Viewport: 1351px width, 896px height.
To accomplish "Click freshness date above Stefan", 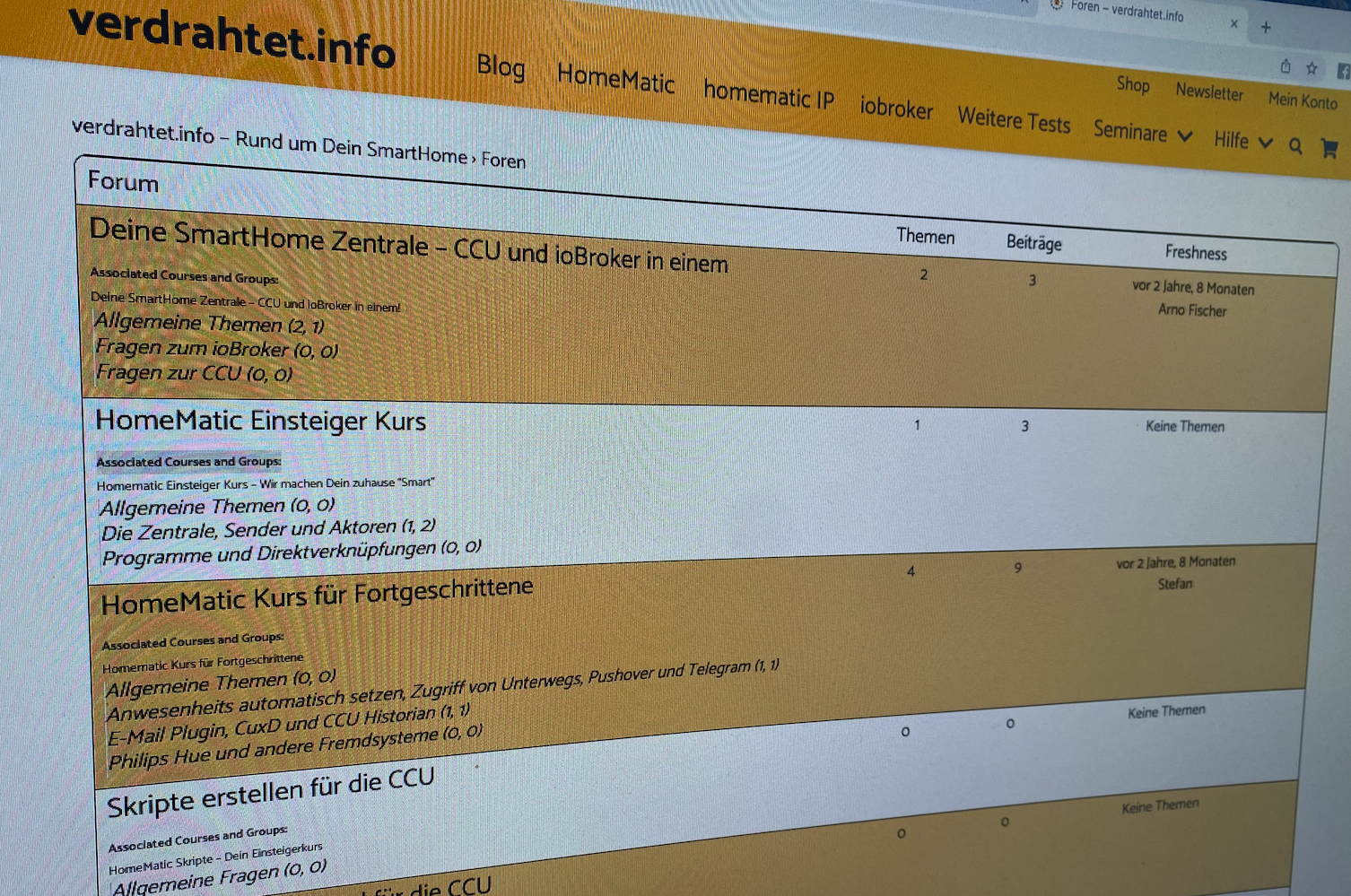I will pyautogui.click(x=1175, y=562).
